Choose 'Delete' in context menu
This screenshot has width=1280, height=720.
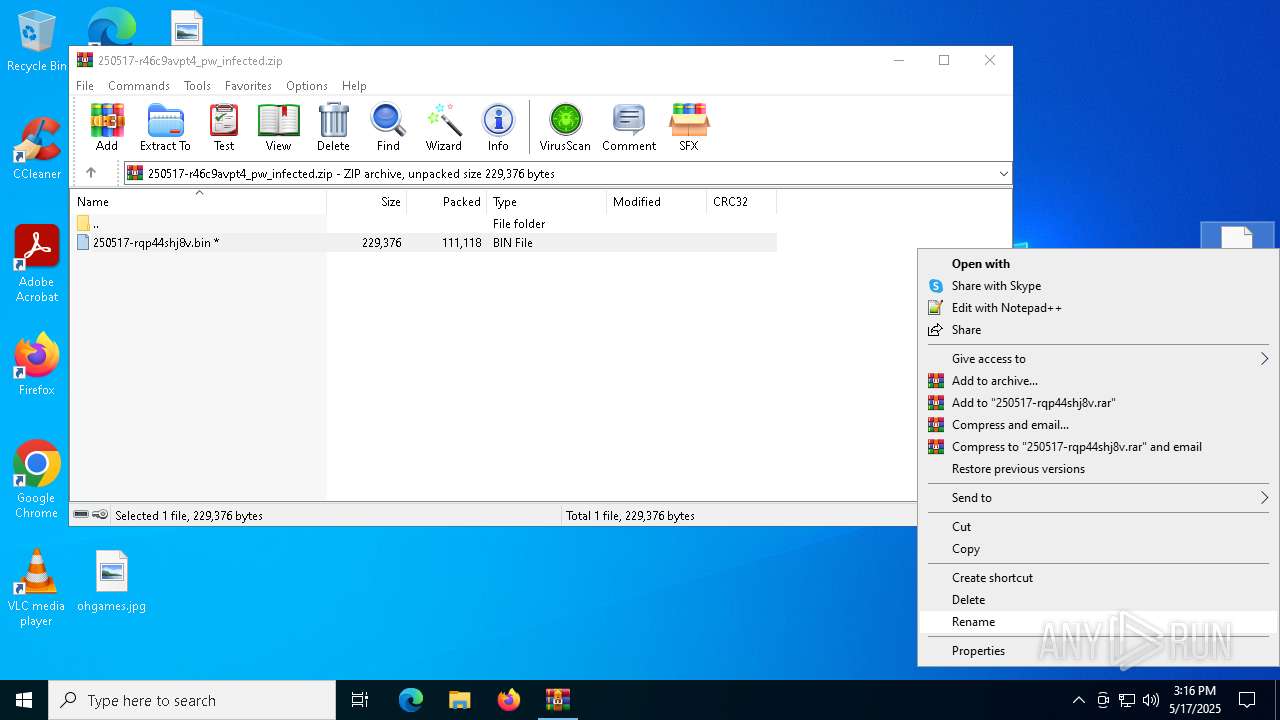tap(1098, 600)
